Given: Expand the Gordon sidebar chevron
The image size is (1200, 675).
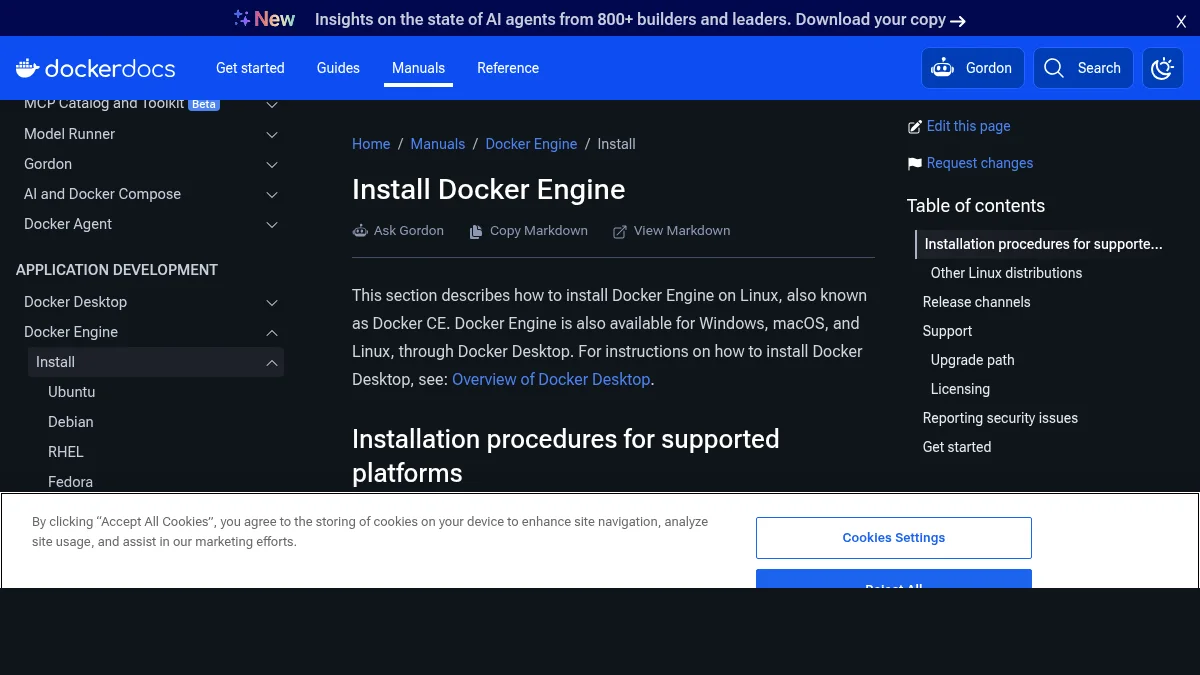Looking at the screenshot, I should click(x=272, y=164).
